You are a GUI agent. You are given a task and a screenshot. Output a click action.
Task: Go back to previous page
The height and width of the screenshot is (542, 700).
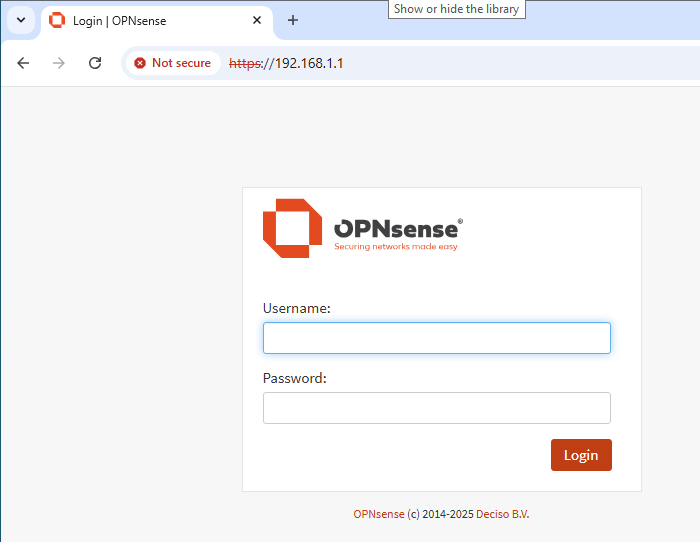click(23, 63)
